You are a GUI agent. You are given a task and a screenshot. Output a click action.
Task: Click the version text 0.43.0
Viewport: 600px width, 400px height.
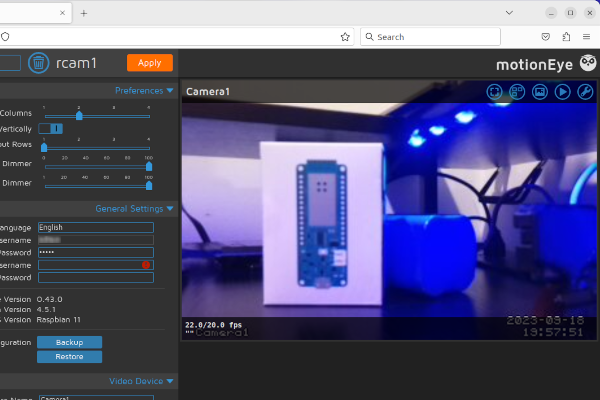click(49, 299)
